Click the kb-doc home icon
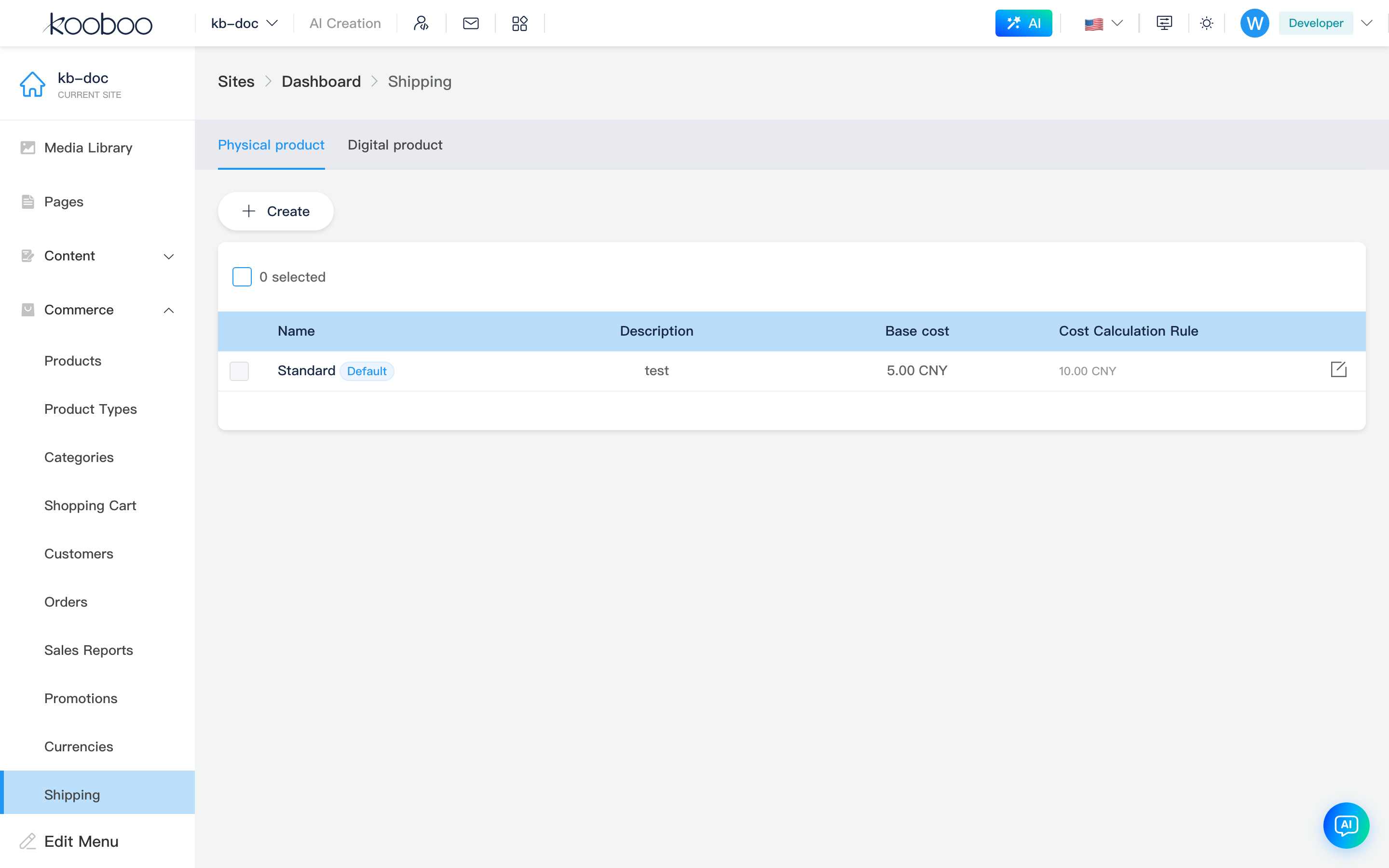Viewport: 1389px width, 868px height. point(32,84)
